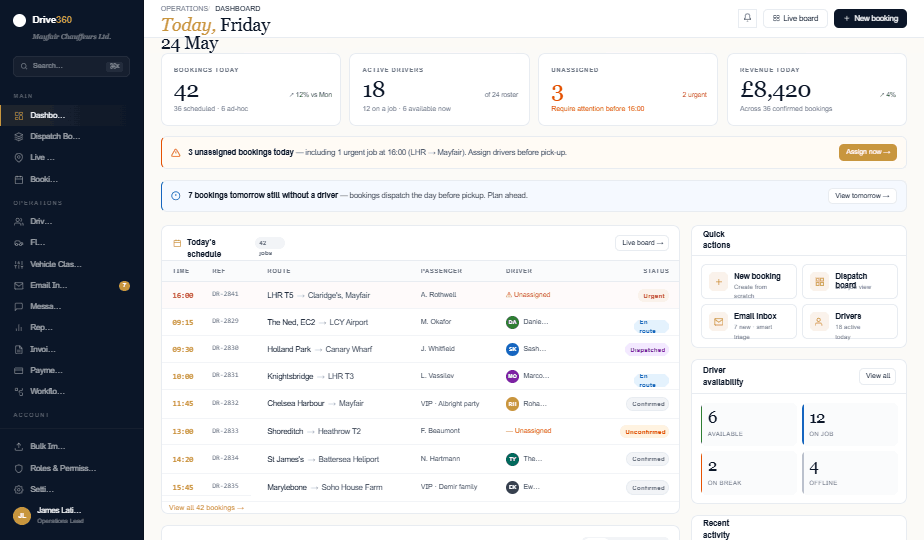Click driver avatar DA for Danie
Viewport: 924px width, 540px height.
pyautogui.click(x=512, y=322)
